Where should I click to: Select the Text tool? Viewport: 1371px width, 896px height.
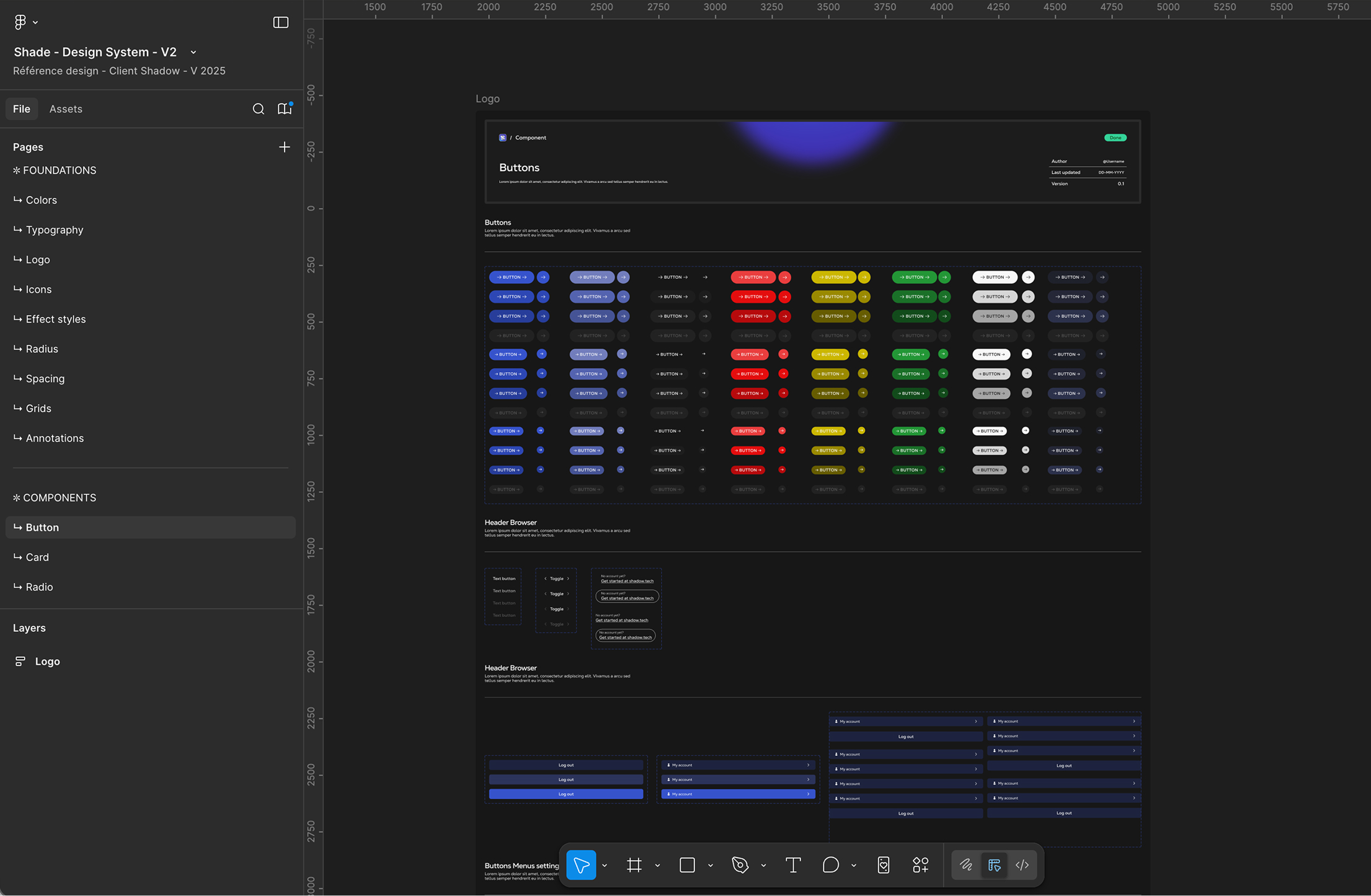point(792,865)
